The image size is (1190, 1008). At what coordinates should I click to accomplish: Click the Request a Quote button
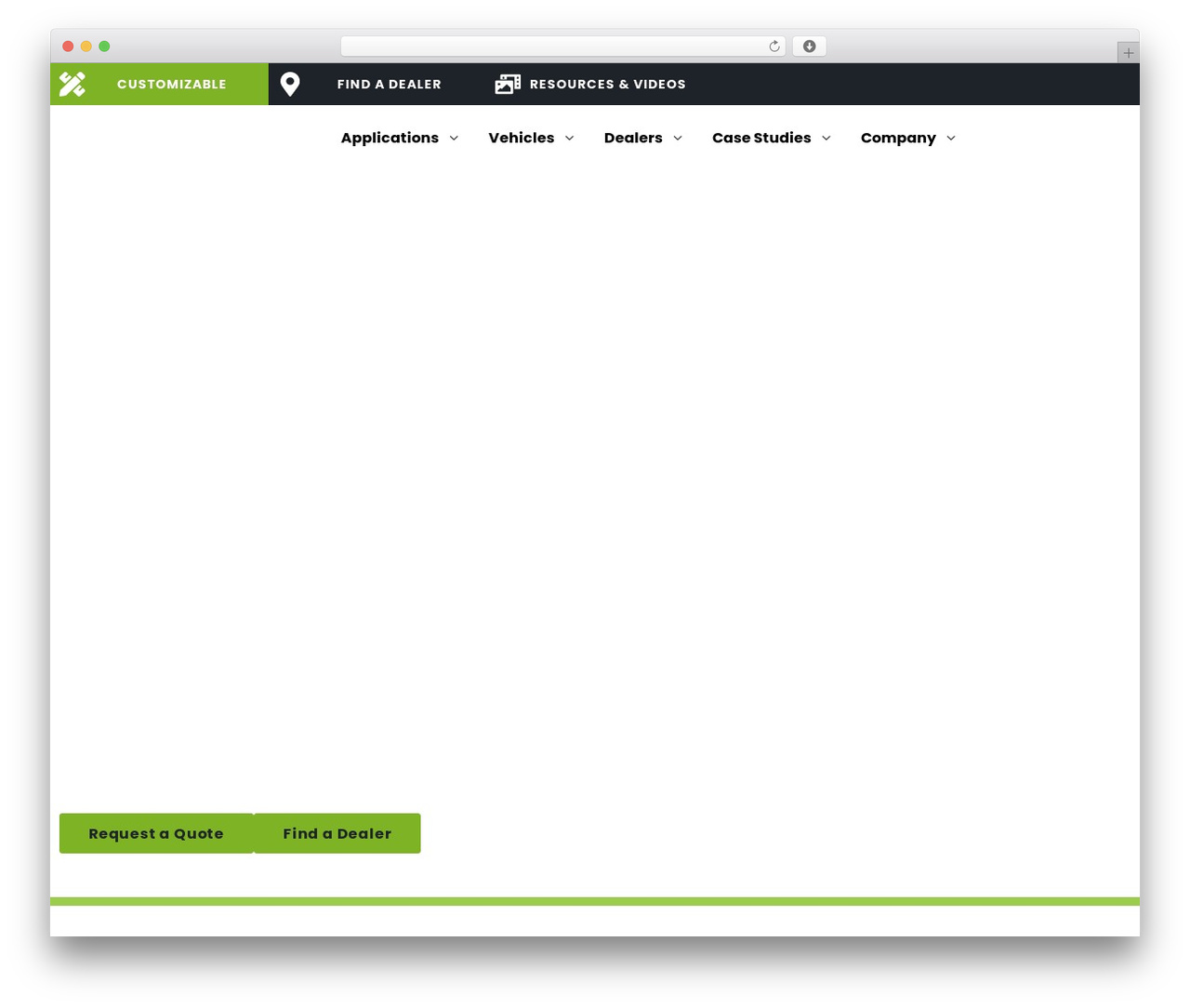pos(156,833)
